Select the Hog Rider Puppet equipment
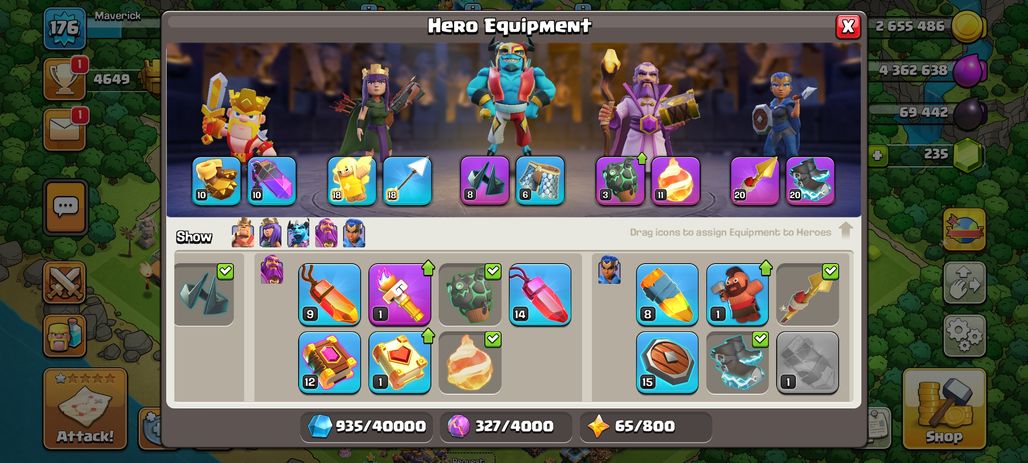The height and width of the screenshot is (463, 1028). pyautogui.click(x=737, y=294)
